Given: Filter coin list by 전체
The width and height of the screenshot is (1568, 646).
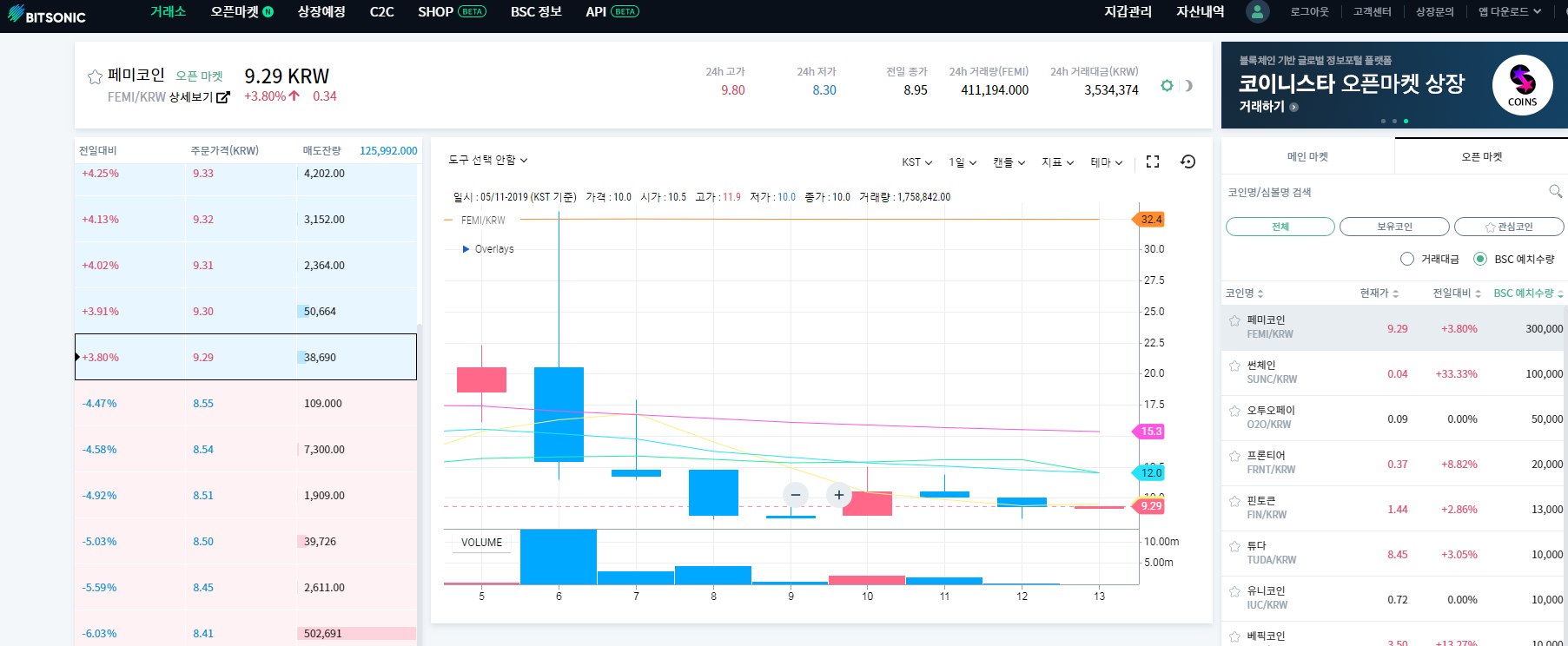Looking at the screenshot, I should pyautogui.click(x=1280, y=227).
